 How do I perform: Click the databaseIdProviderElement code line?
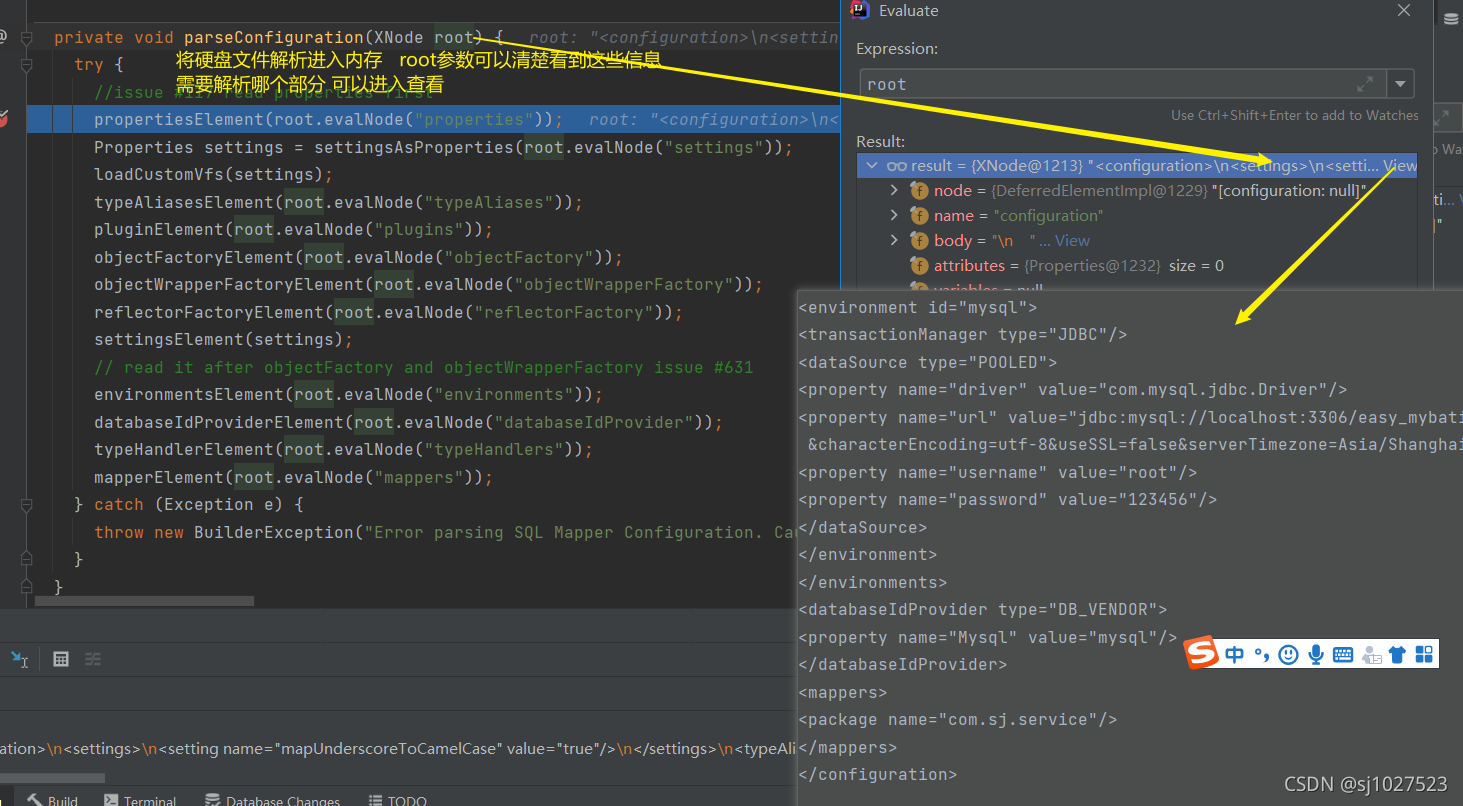click(x=408, y=422)
